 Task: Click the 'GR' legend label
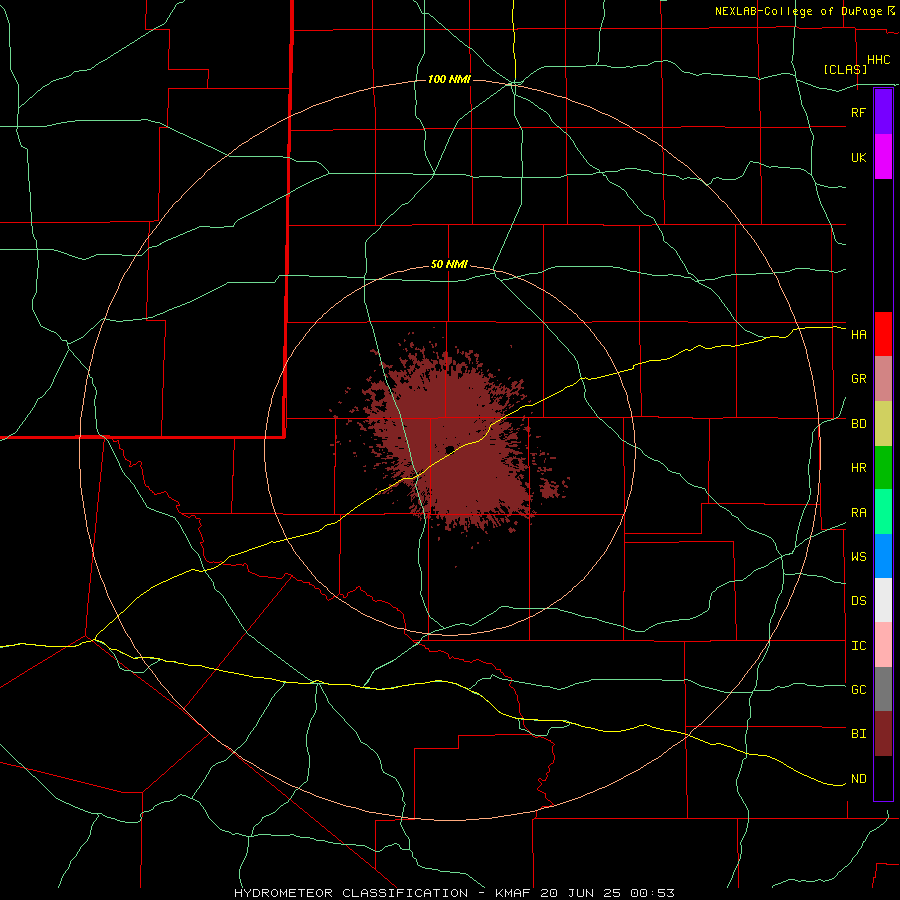[x=859, y=379]
